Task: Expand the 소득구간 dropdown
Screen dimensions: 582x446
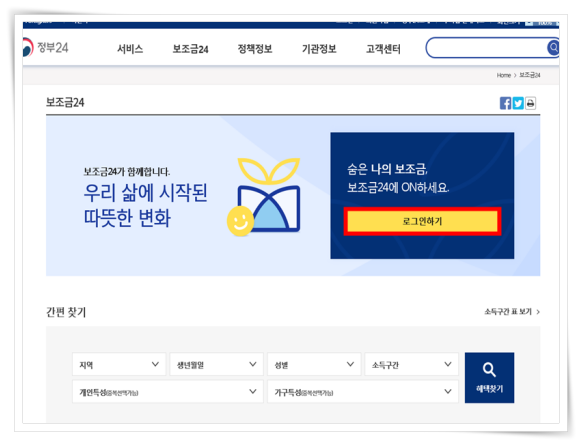Action: [412, 364]
